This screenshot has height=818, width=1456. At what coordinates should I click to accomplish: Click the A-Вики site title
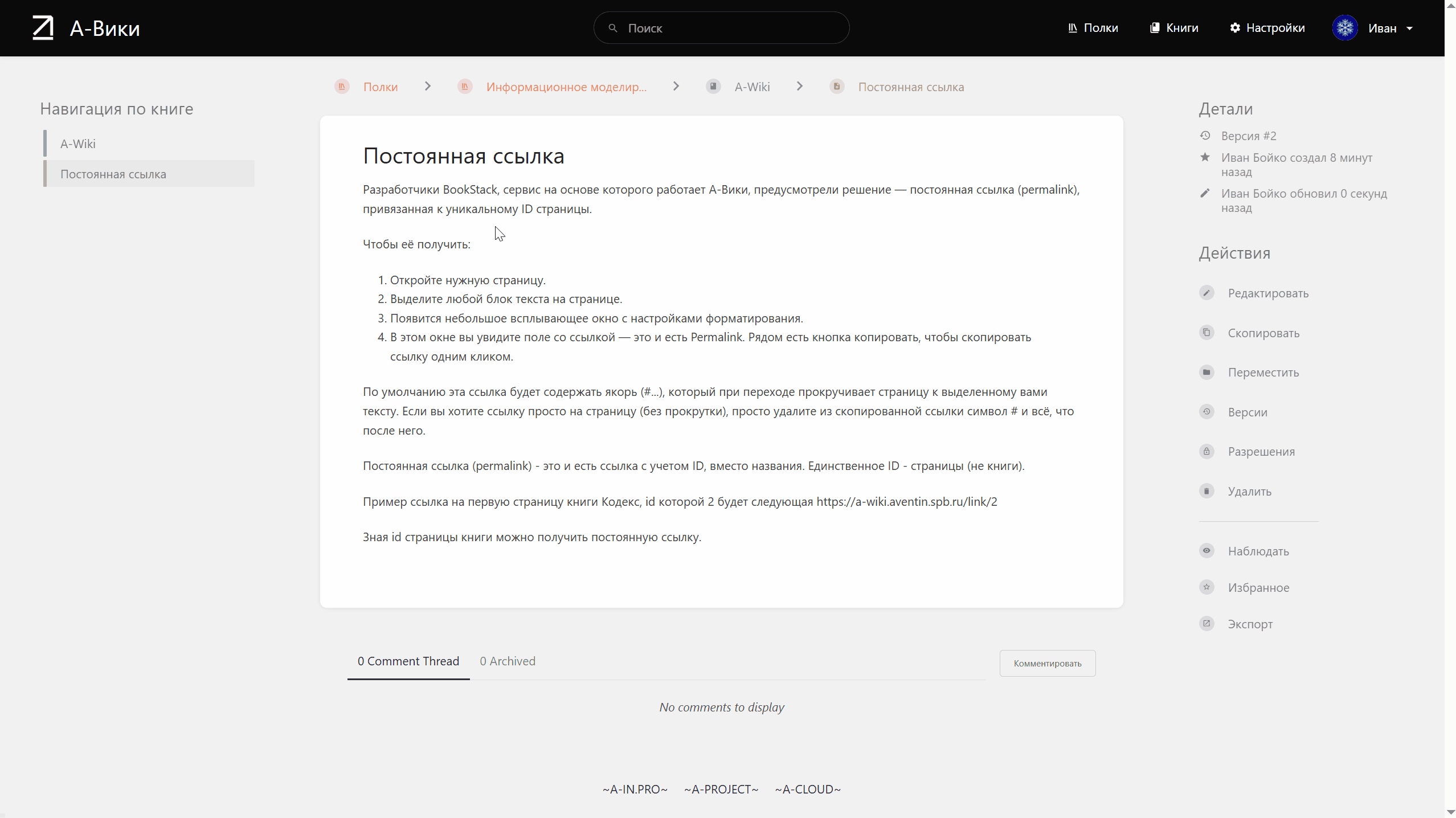pyautogui.click(x=105, y=28)
